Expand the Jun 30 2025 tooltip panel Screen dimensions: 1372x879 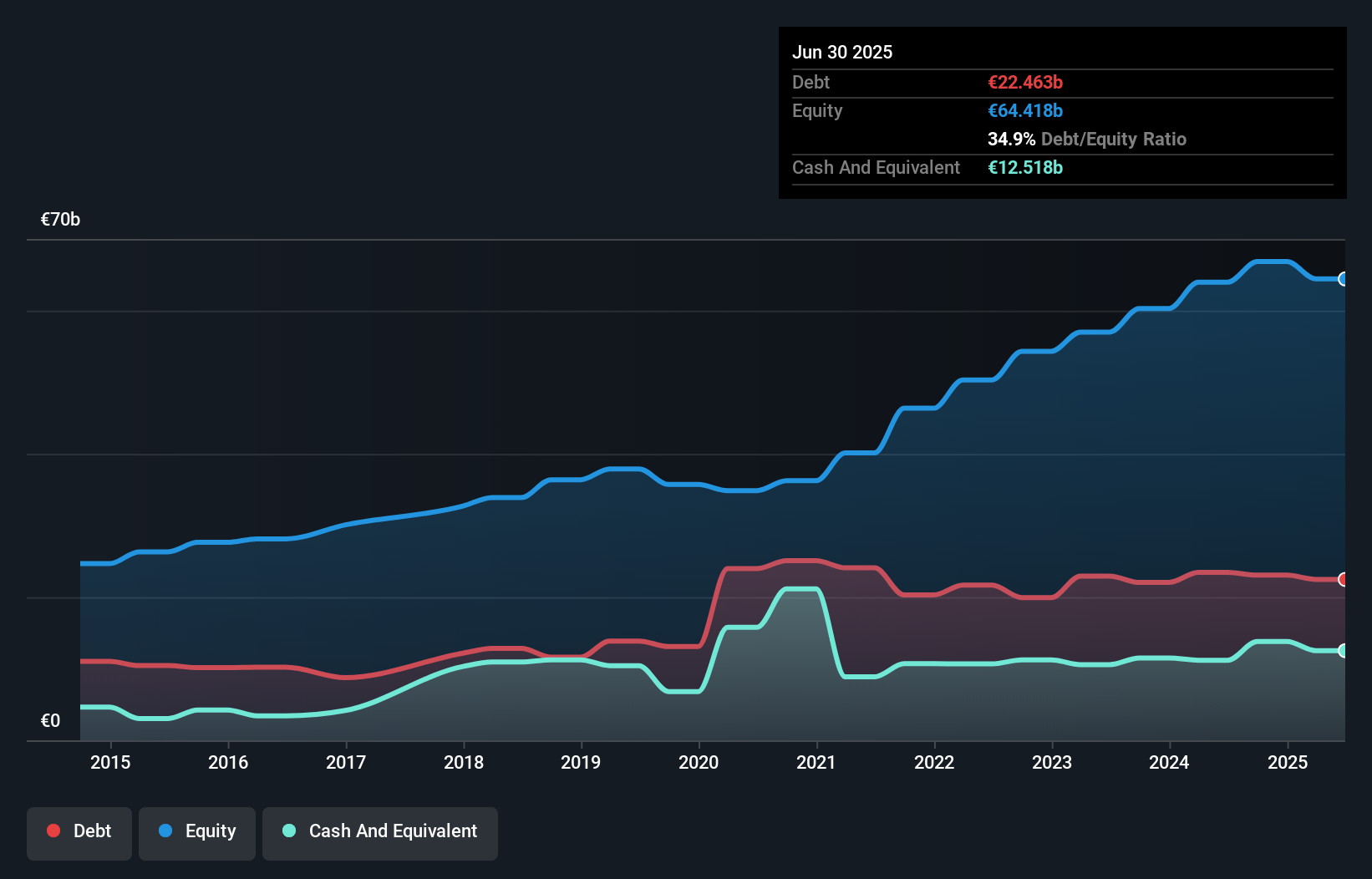point(843,52)
